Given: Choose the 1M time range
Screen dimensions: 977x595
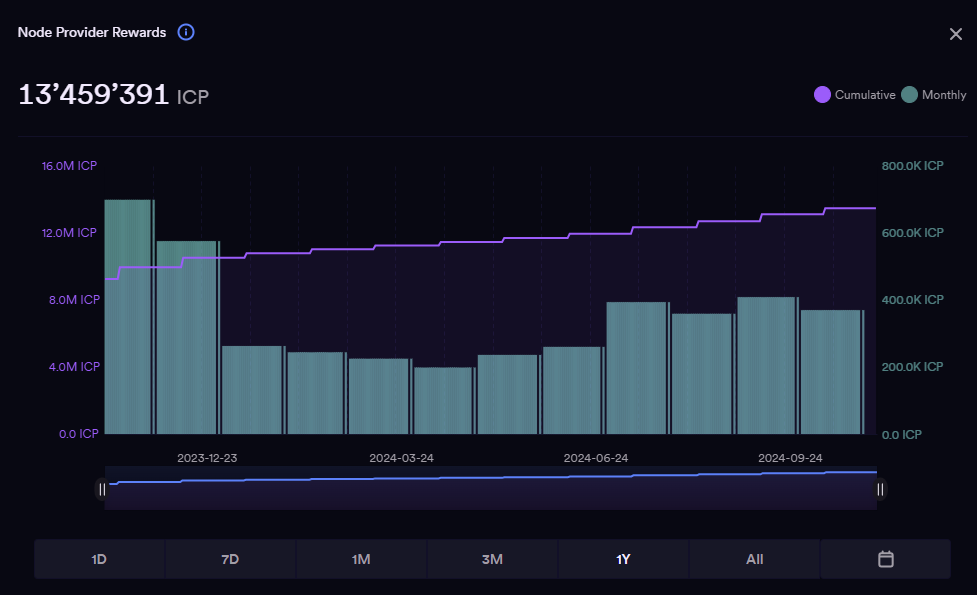Looking at the screenshot, I should (361, 559).
